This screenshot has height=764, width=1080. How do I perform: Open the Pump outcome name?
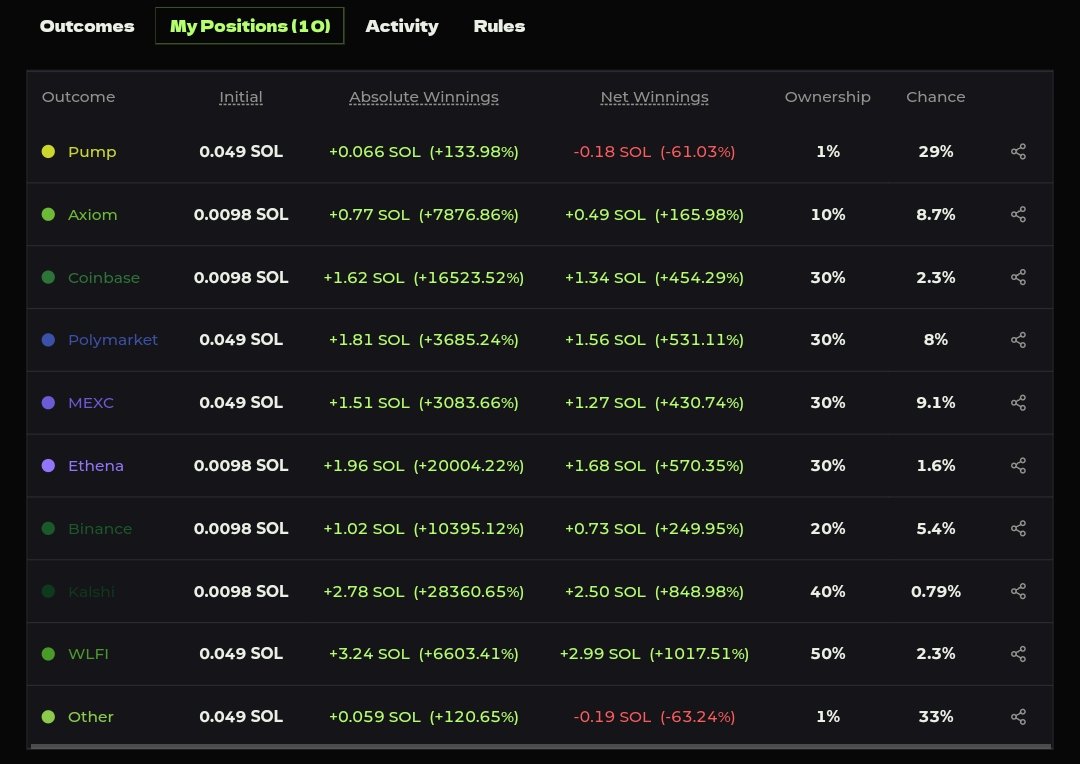92,152
